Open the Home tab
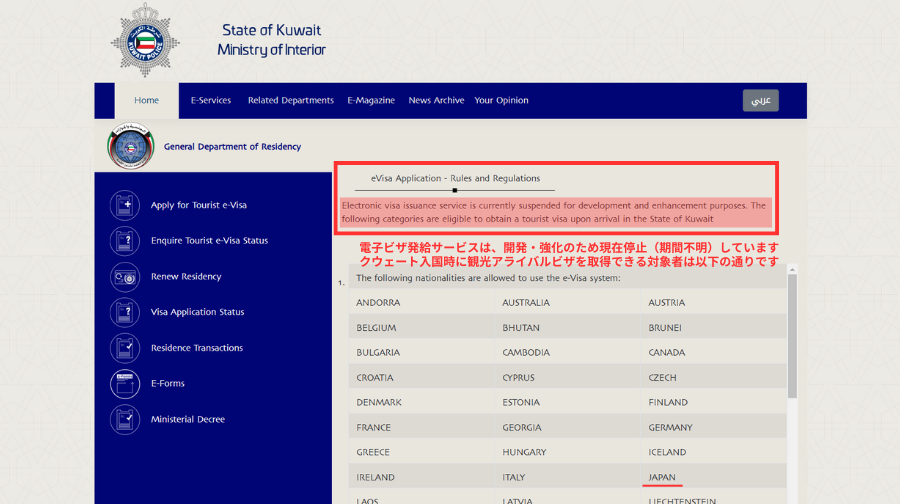900x504 pixels. tap(146, 100)
